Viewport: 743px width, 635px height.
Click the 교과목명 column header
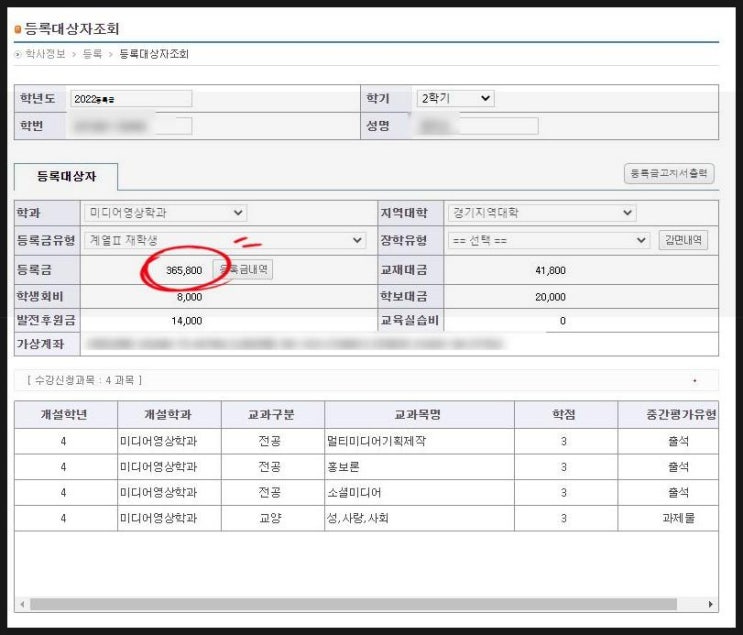click(419, 415)
